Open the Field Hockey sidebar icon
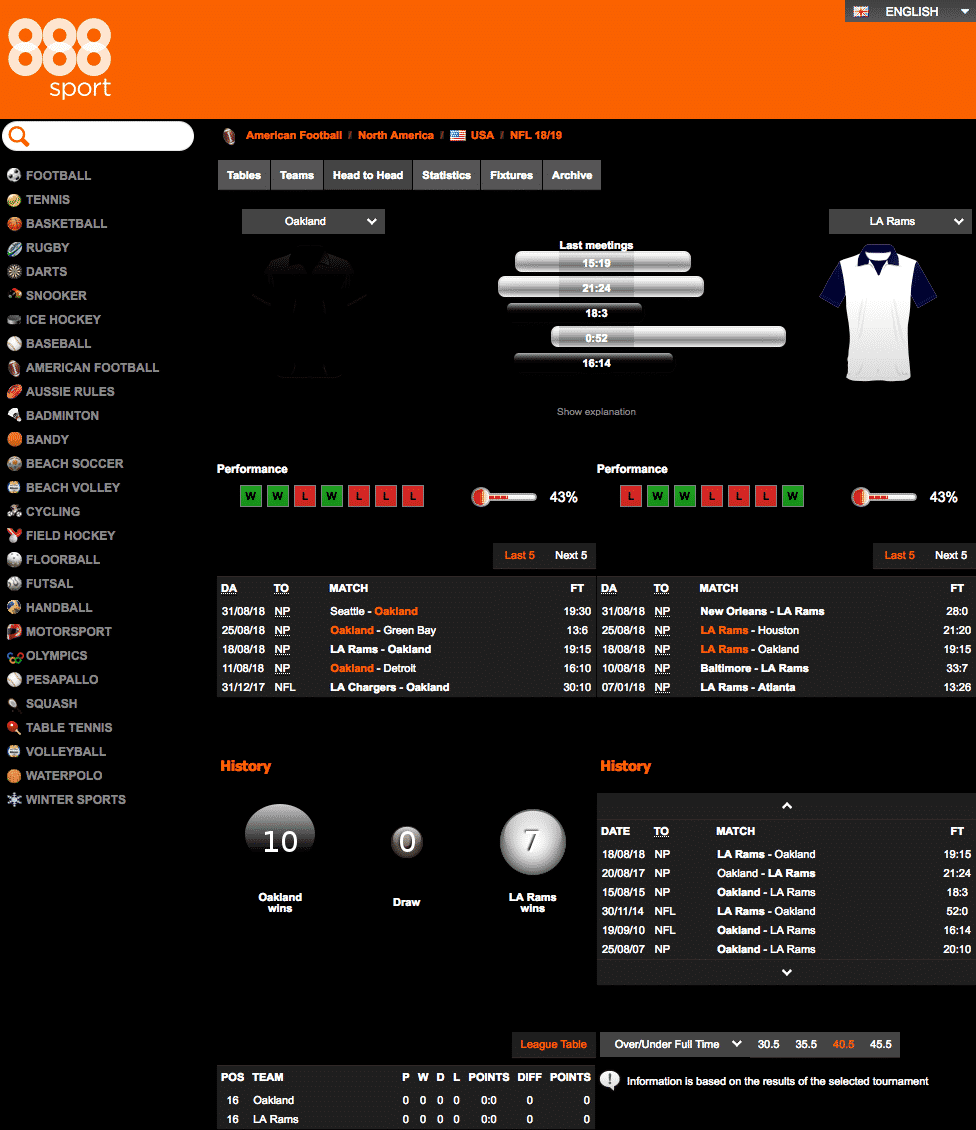This screenshot has height=1130, width=976. [14, 535]
